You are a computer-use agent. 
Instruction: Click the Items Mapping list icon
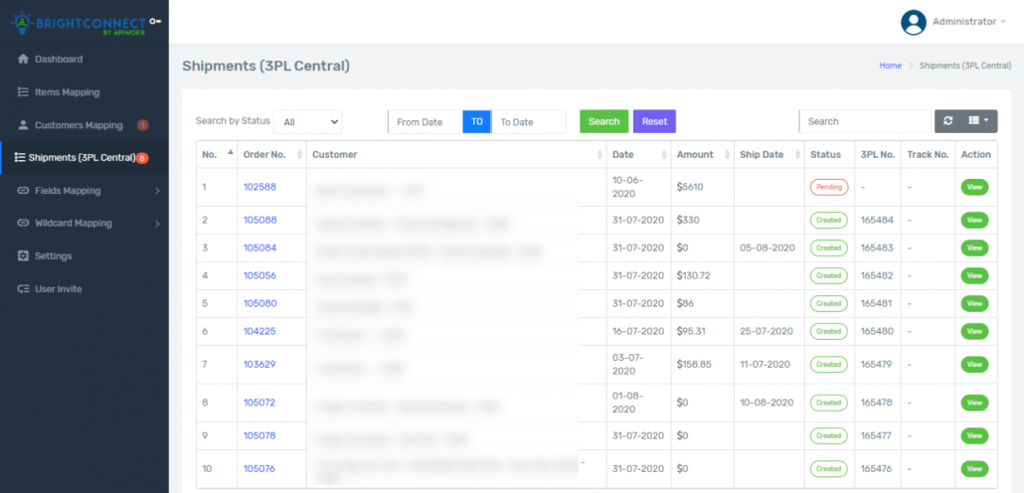(23, 92)
